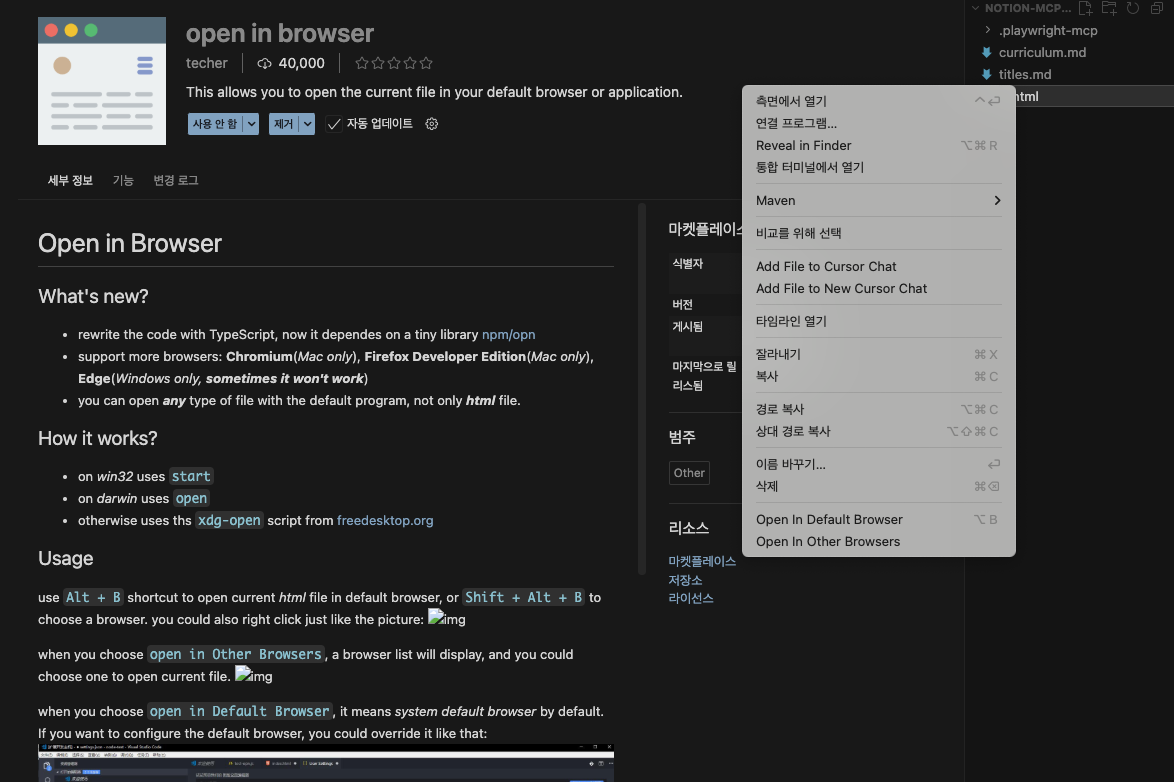Image resolution: width=1174 pixels, height=782 pixels.
Task: Expand the Maven submenu in context menu
Action: [x=878, y=200]
